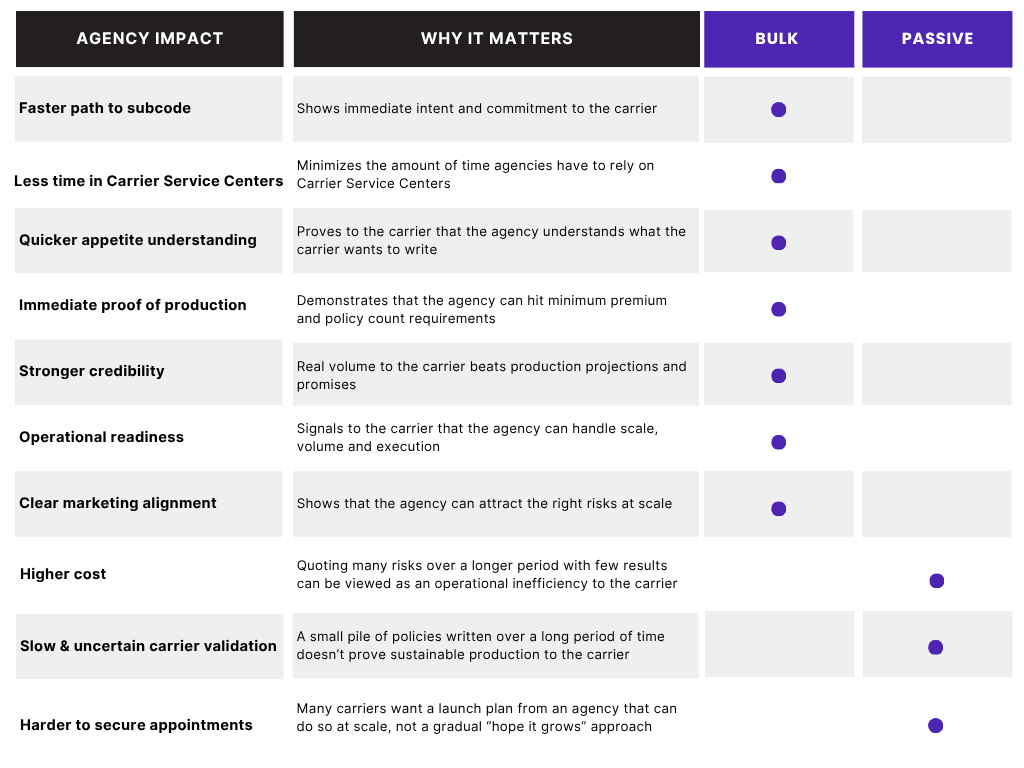This screenshot has width=1024, height=768.
Task: Click the Passive dot for Harder to secure appointments
Action: (935, 725)
